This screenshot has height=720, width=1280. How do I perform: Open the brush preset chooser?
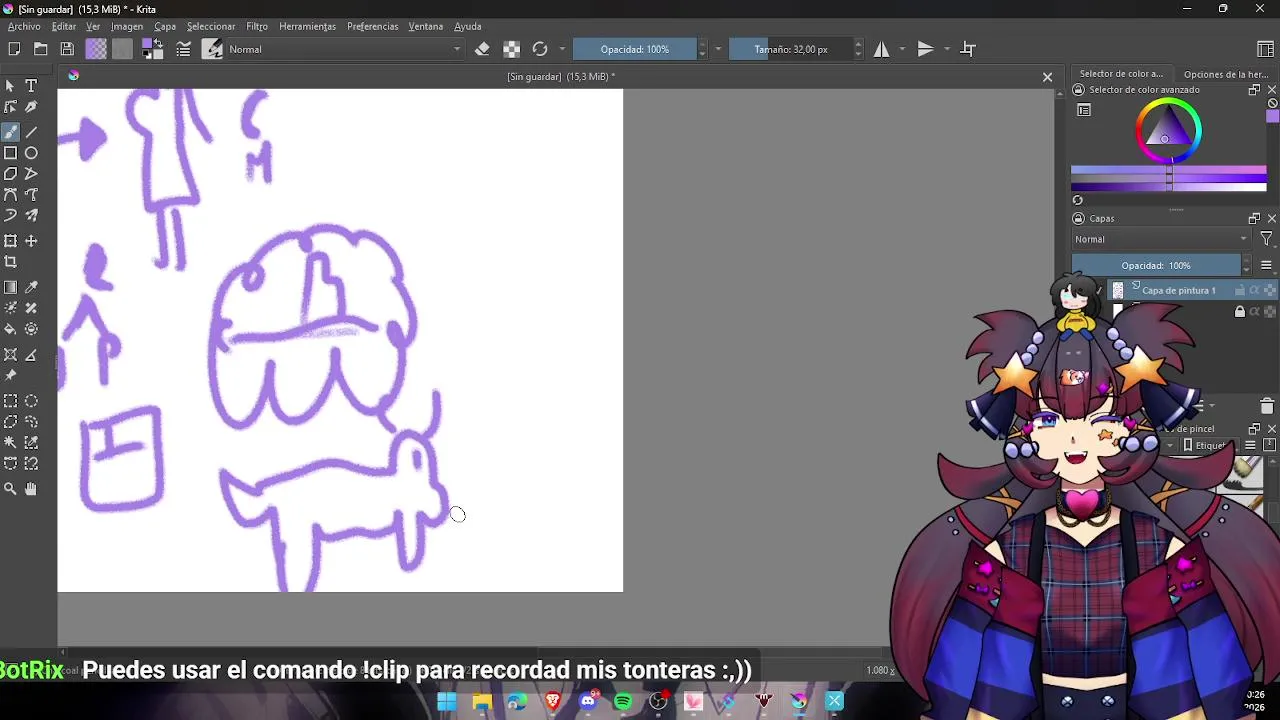[212, 49]
